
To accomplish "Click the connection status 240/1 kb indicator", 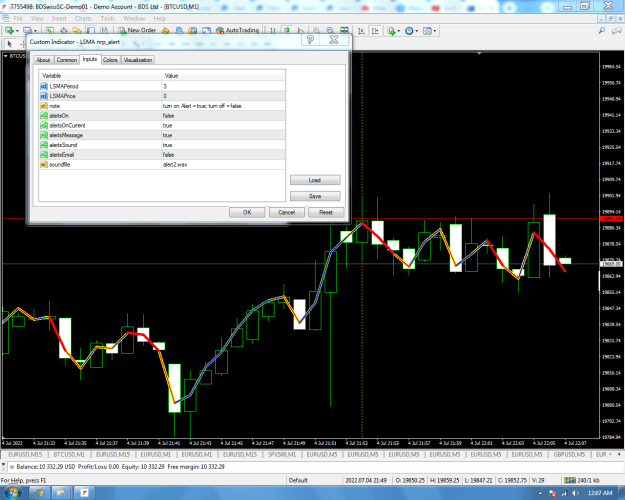I will [582, 480].
